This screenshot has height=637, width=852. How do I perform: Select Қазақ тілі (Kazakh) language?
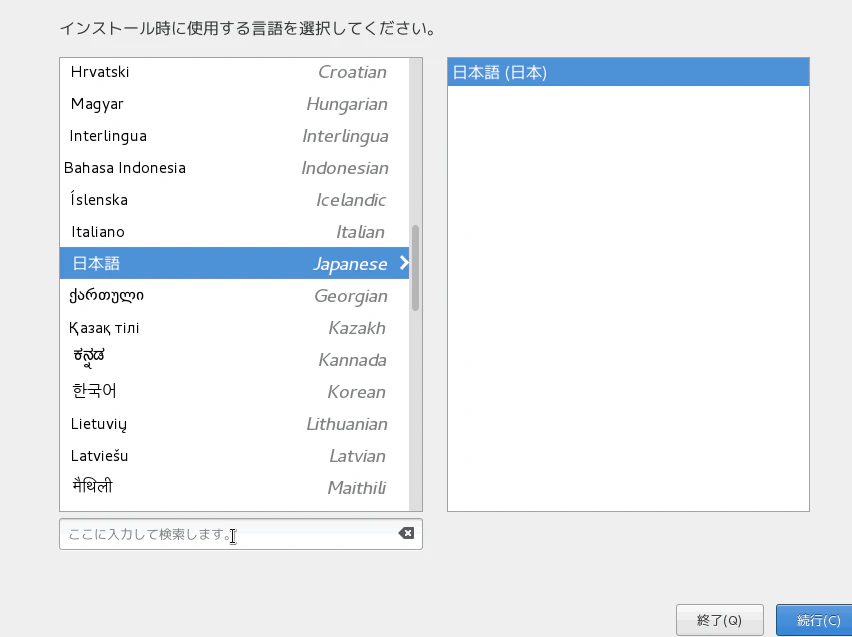[234, 328]
